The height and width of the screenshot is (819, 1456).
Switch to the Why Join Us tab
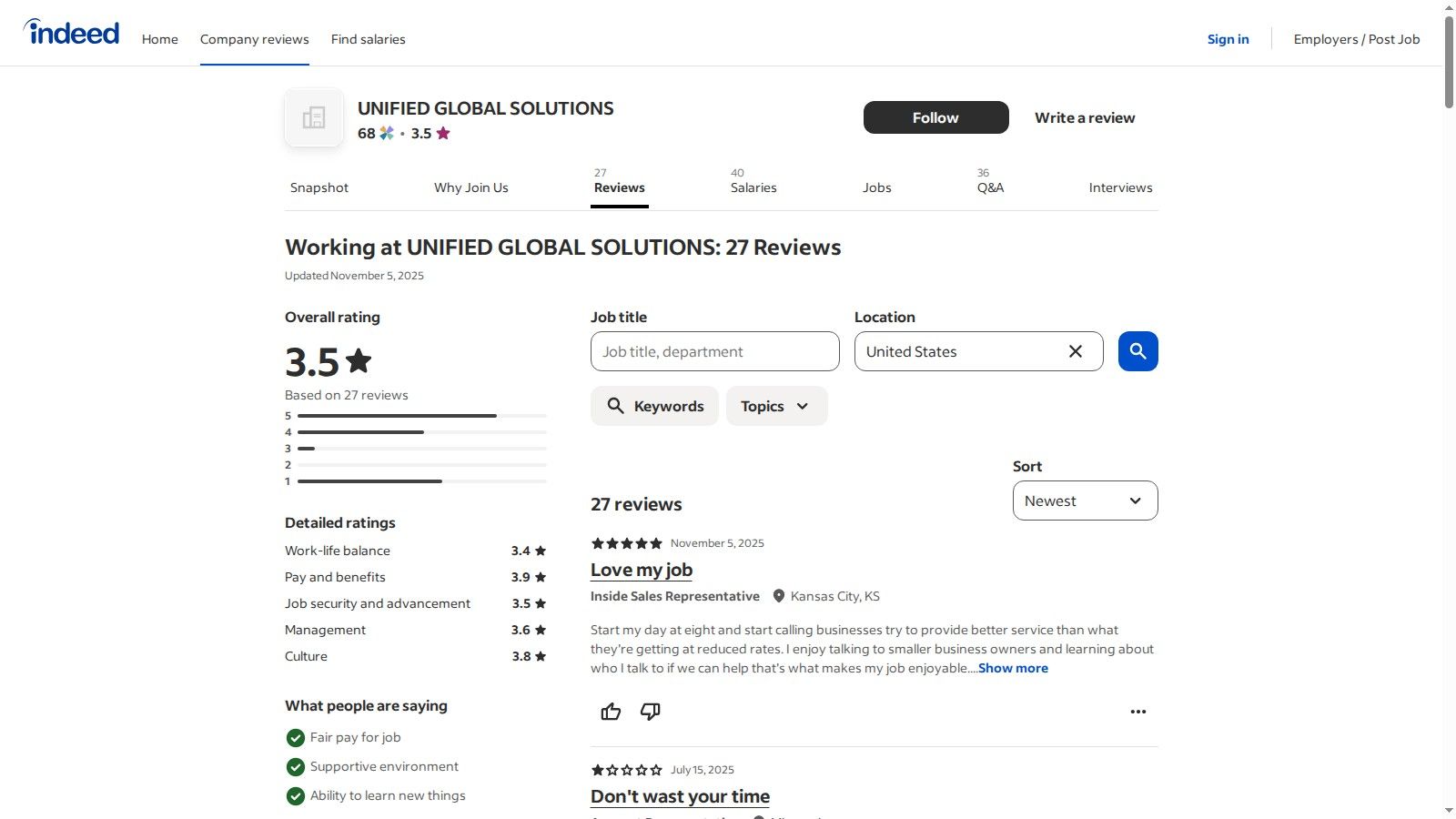[x=471, y=187]
